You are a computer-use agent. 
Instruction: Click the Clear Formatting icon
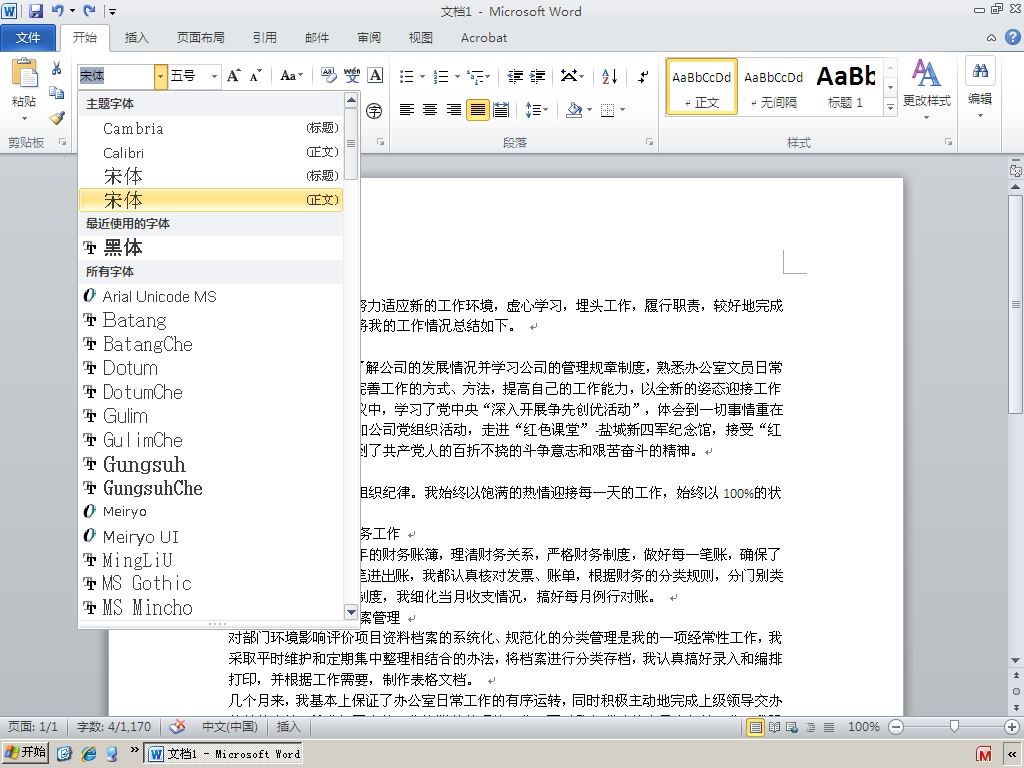[328, 76]
